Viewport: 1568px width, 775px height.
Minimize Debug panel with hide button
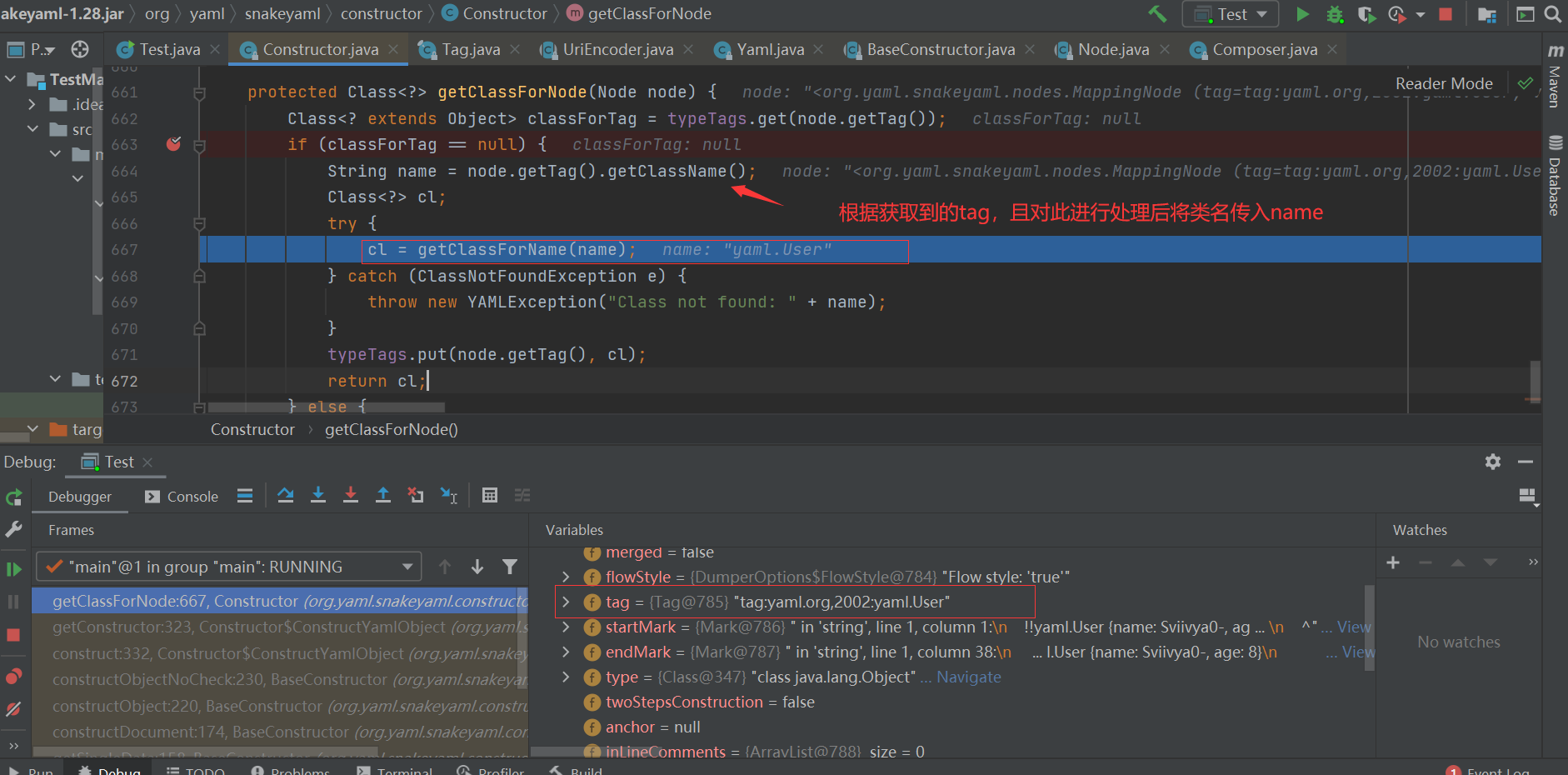(1526, 462)
